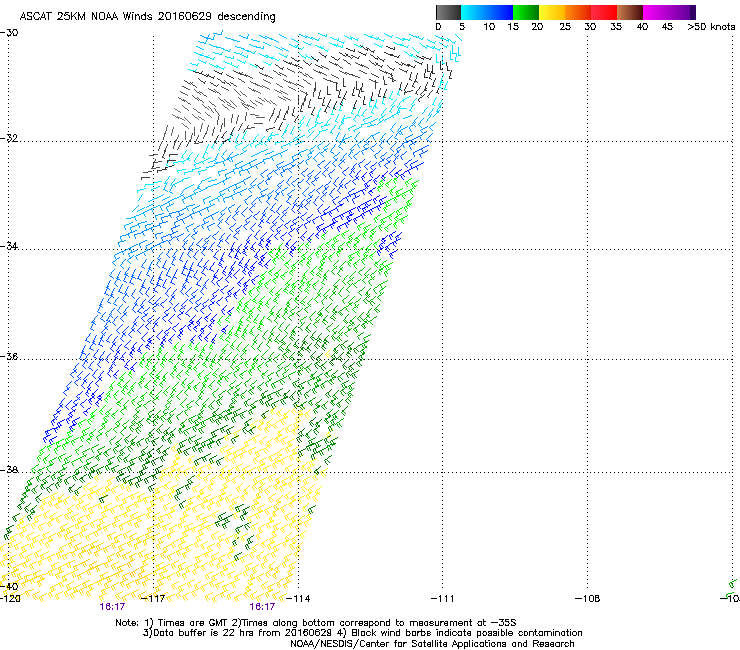Click the cyan-blue 5-15 knots color band

(487, 12)
